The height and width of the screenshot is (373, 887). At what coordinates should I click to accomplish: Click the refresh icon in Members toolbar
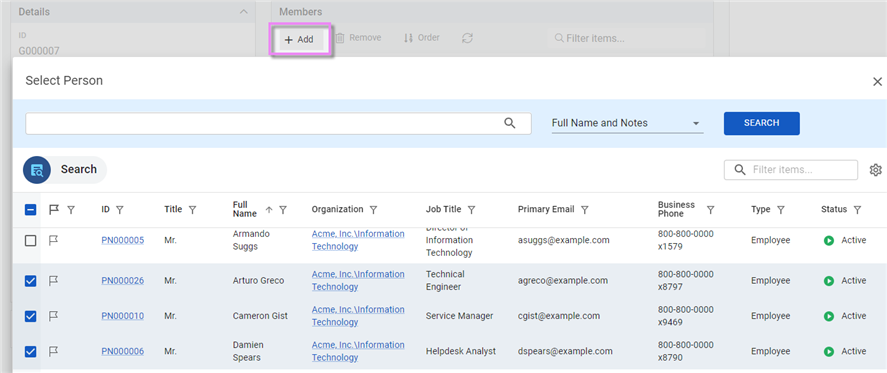[x=467, y=38]
